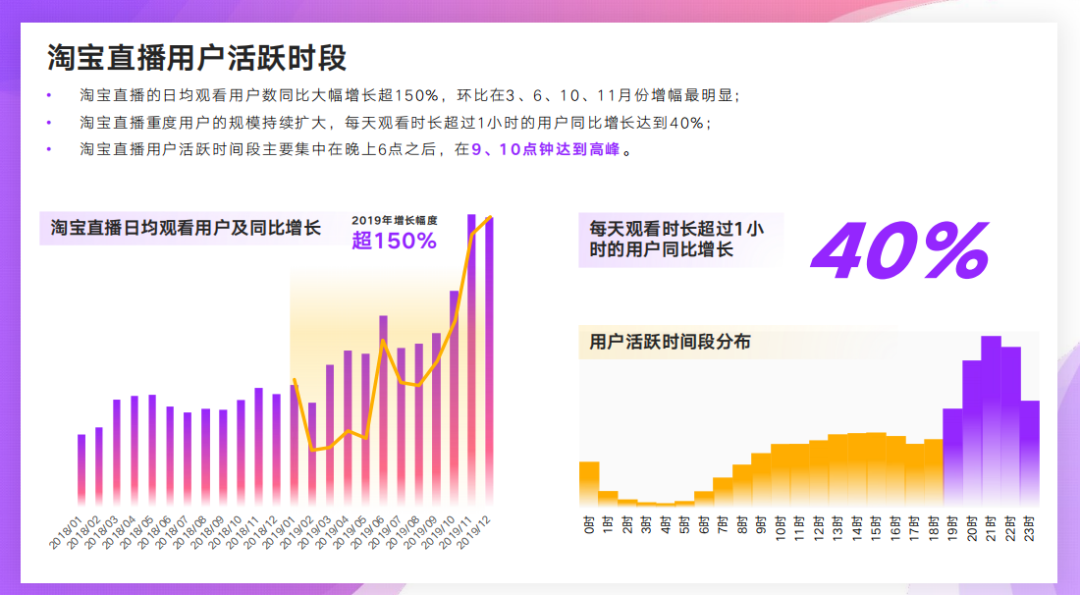Click the 2018/05 bar in the daily viewers chart

(x=152, y=450)
